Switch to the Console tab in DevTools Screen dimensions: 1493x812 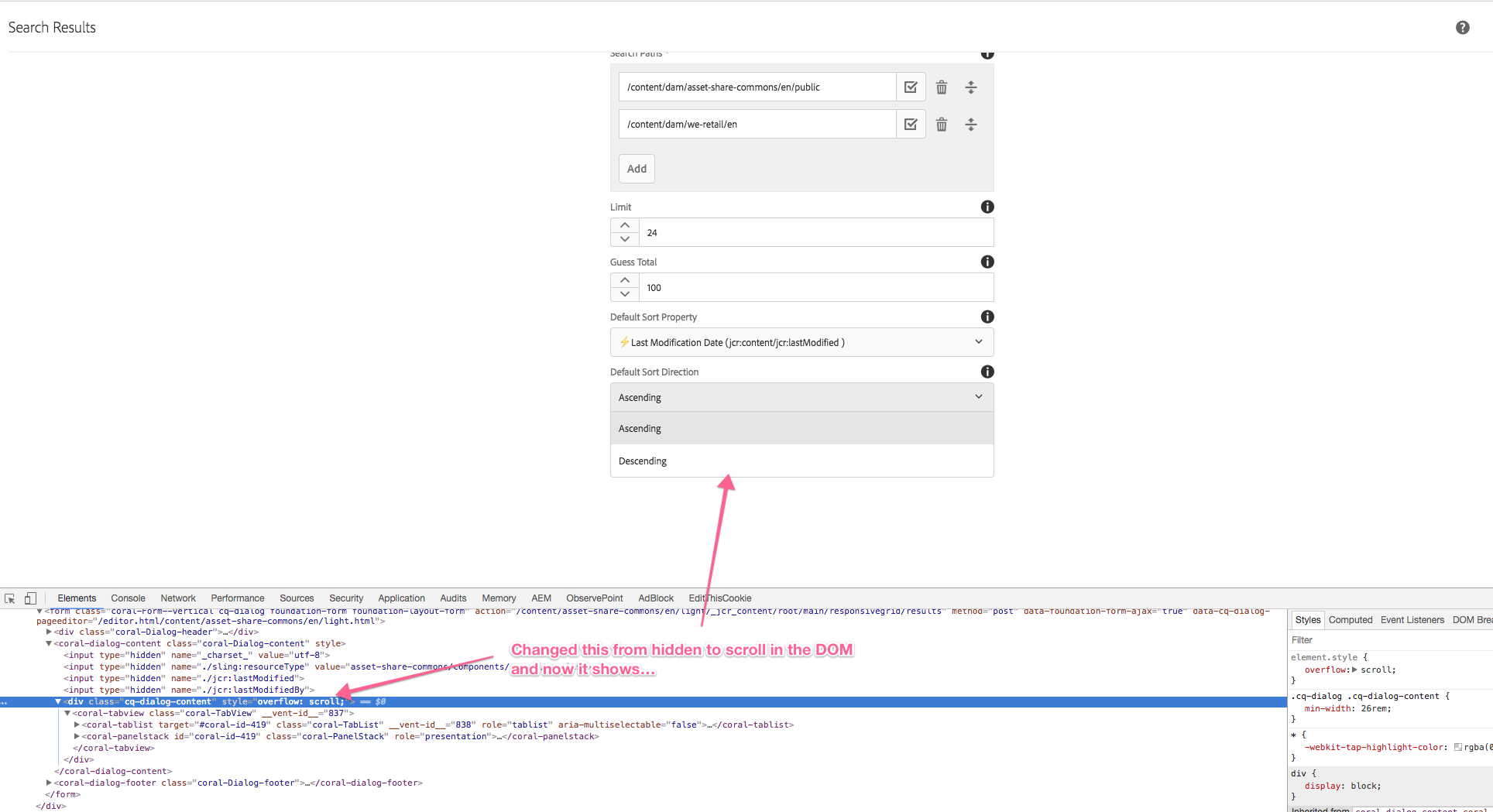(127, 598)
